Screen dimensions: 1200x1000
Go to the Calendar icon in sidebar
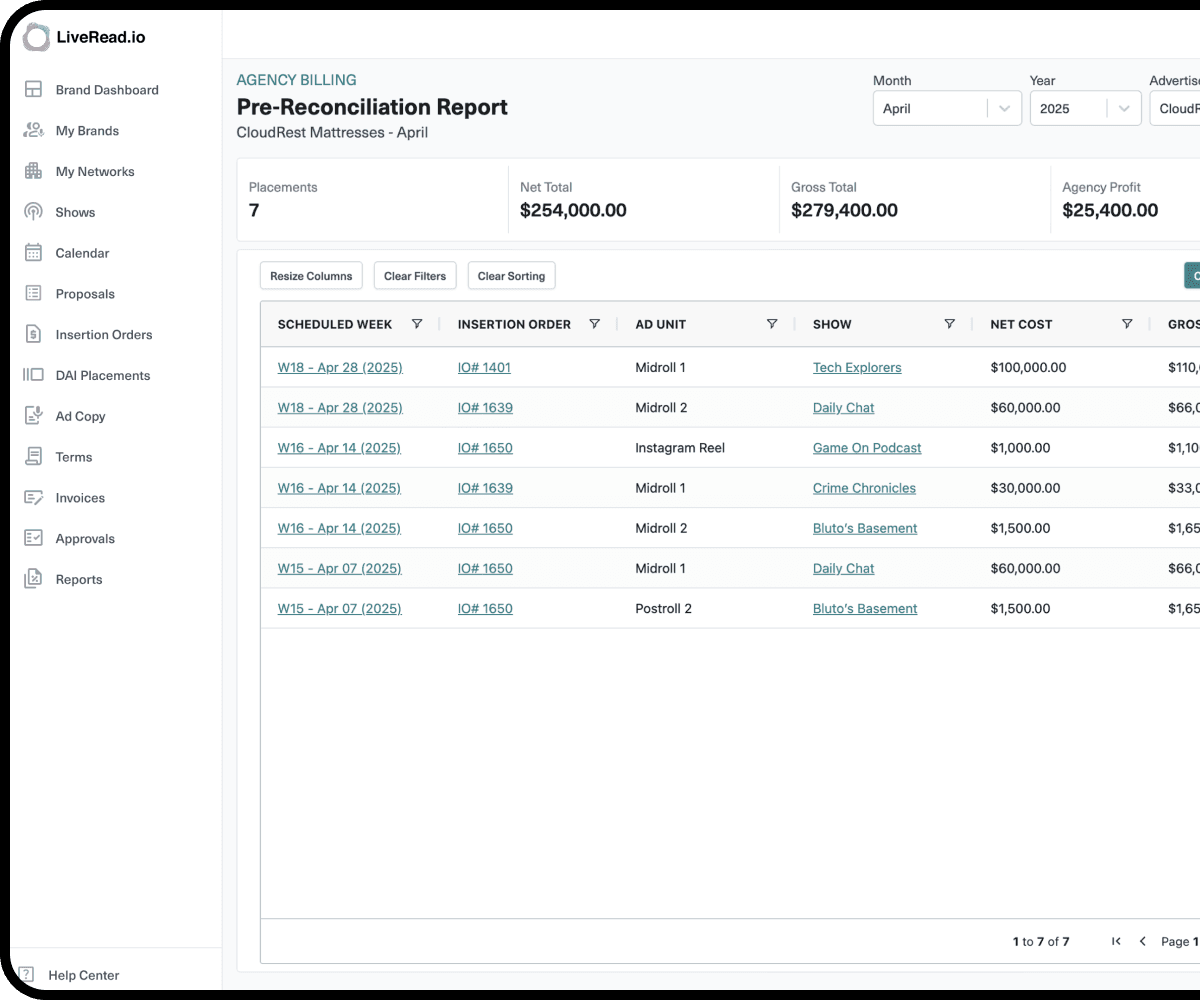33,253
